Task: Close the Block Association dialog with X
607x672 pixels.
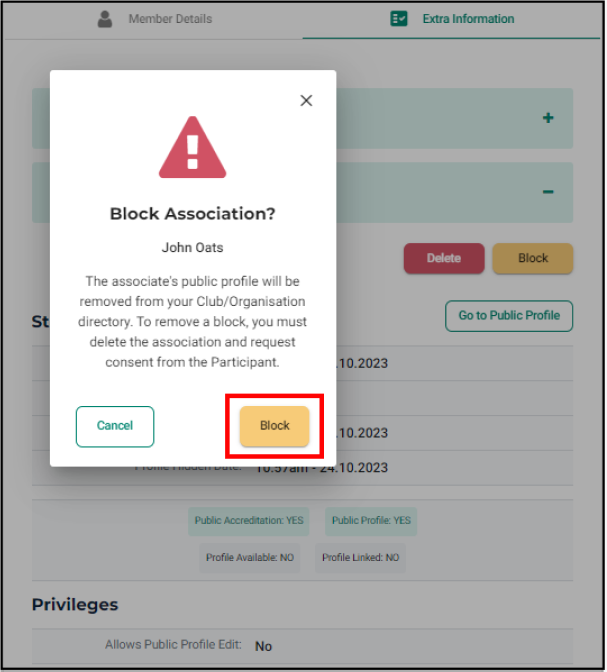Action: pos(306,101)
